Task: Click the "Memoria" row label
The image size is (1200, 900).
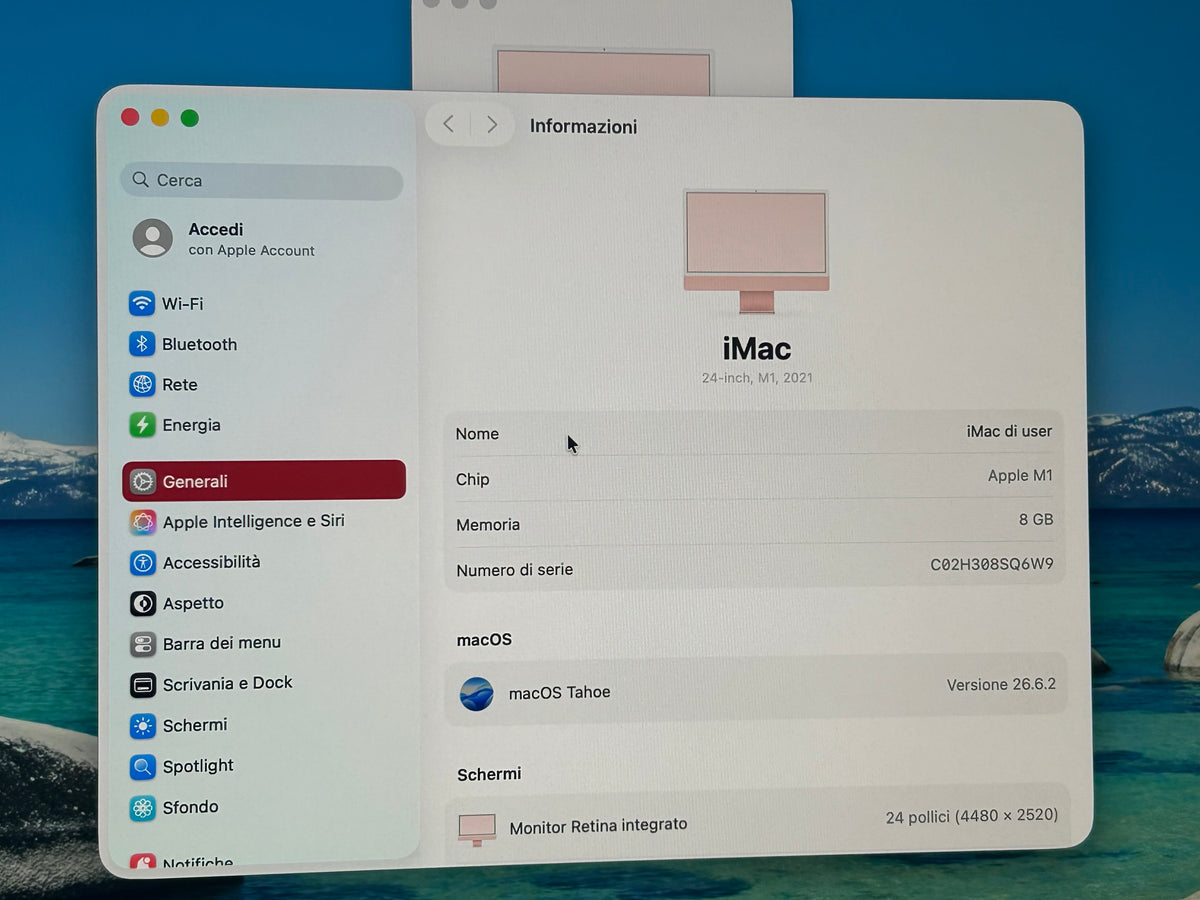Action: click(488, 525)
